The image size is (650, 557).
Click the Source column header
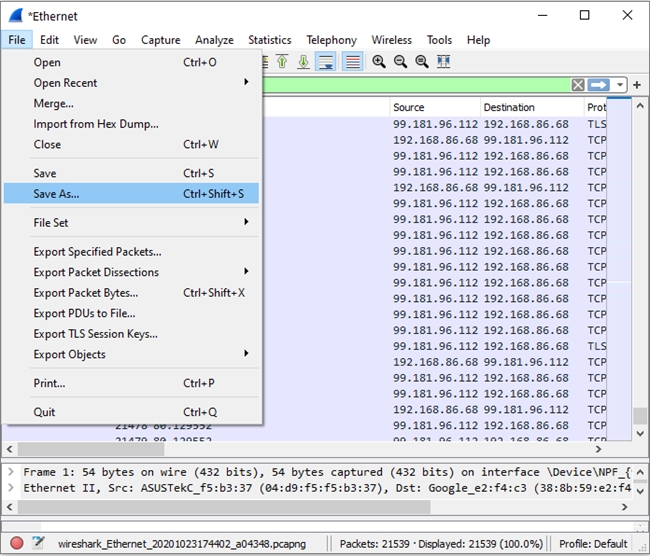click(x=433, y=107)
